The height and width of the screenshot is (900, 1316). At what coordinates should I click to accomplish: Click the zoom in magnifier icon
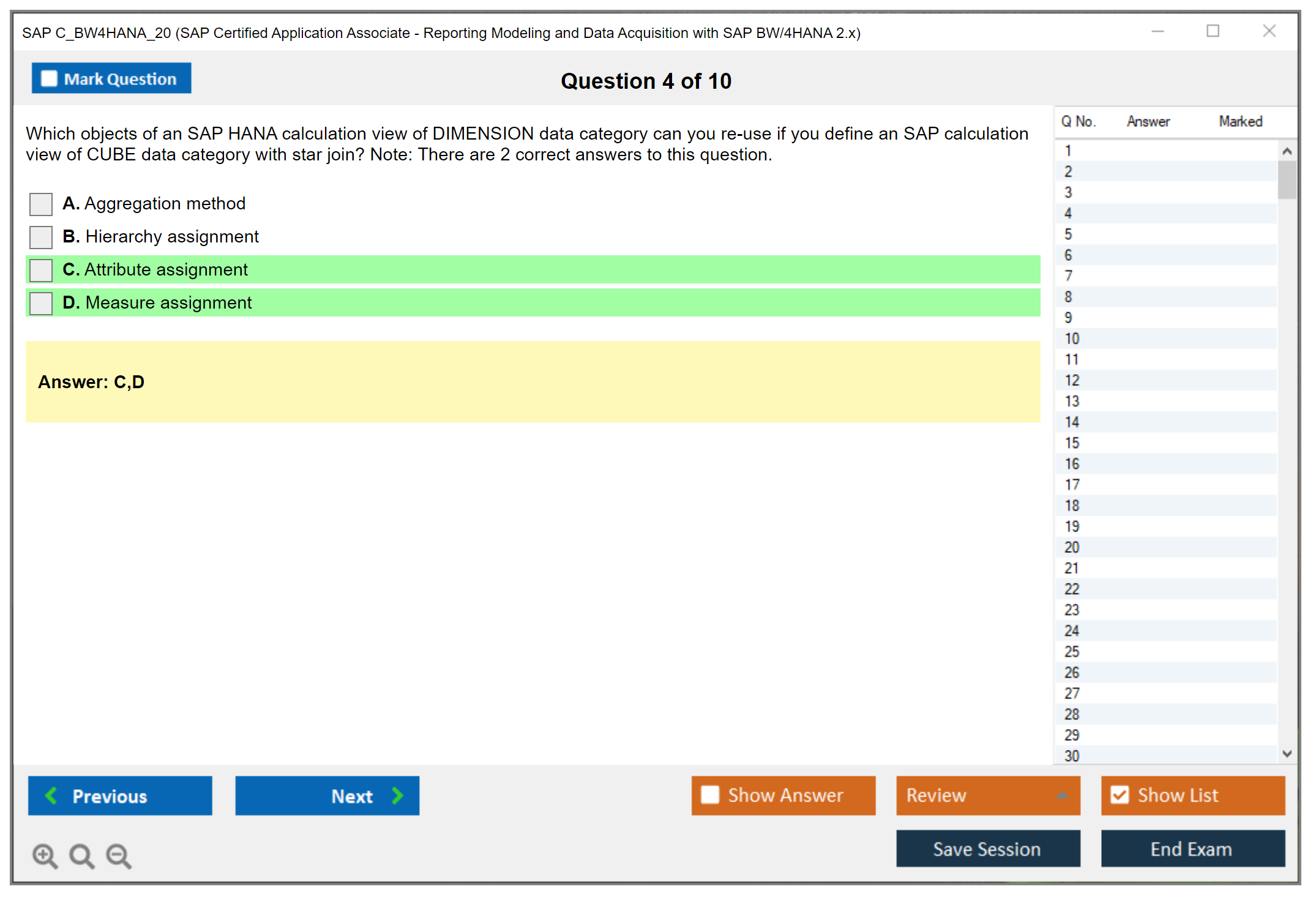[x=44, y=855]
